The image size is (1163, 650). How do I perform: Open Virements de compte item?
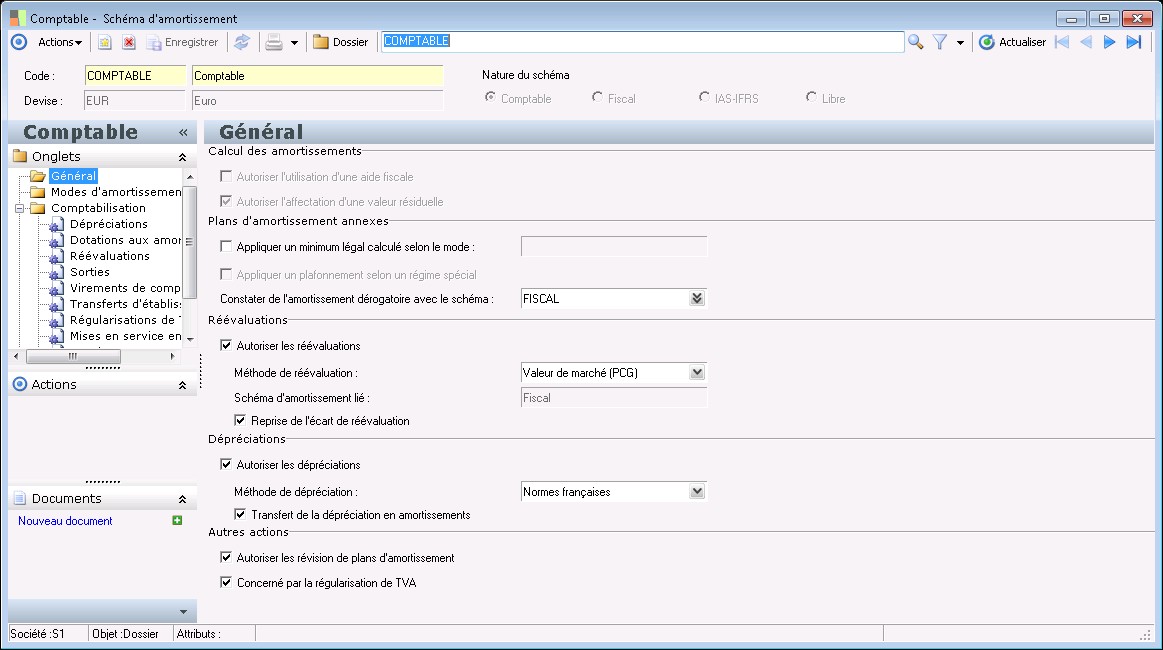pyautogui.click(x=125, y=289)
